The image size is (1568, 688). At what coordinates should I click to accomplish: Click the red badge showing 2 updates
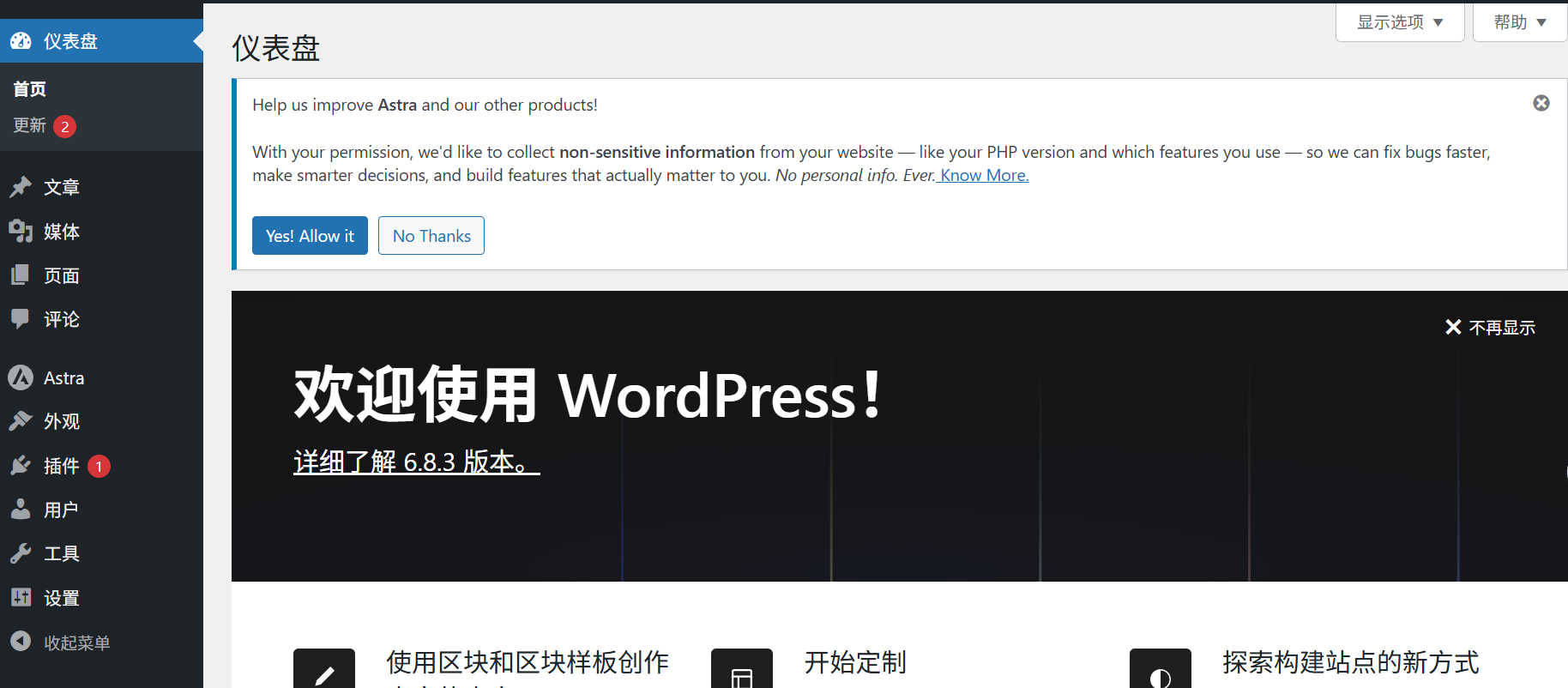point(65,126)
